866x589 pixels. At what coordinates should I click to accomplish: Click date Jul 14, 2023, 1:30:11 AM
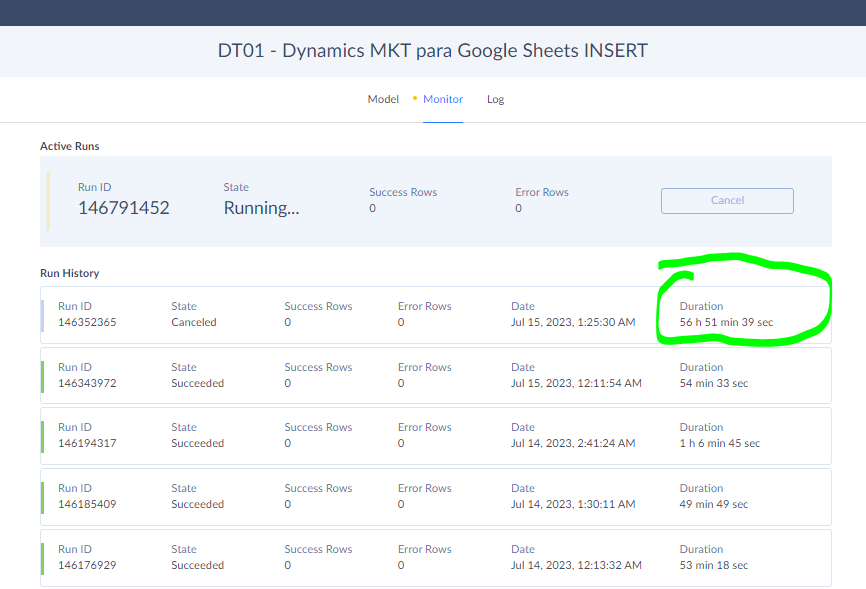click(573, 504)
